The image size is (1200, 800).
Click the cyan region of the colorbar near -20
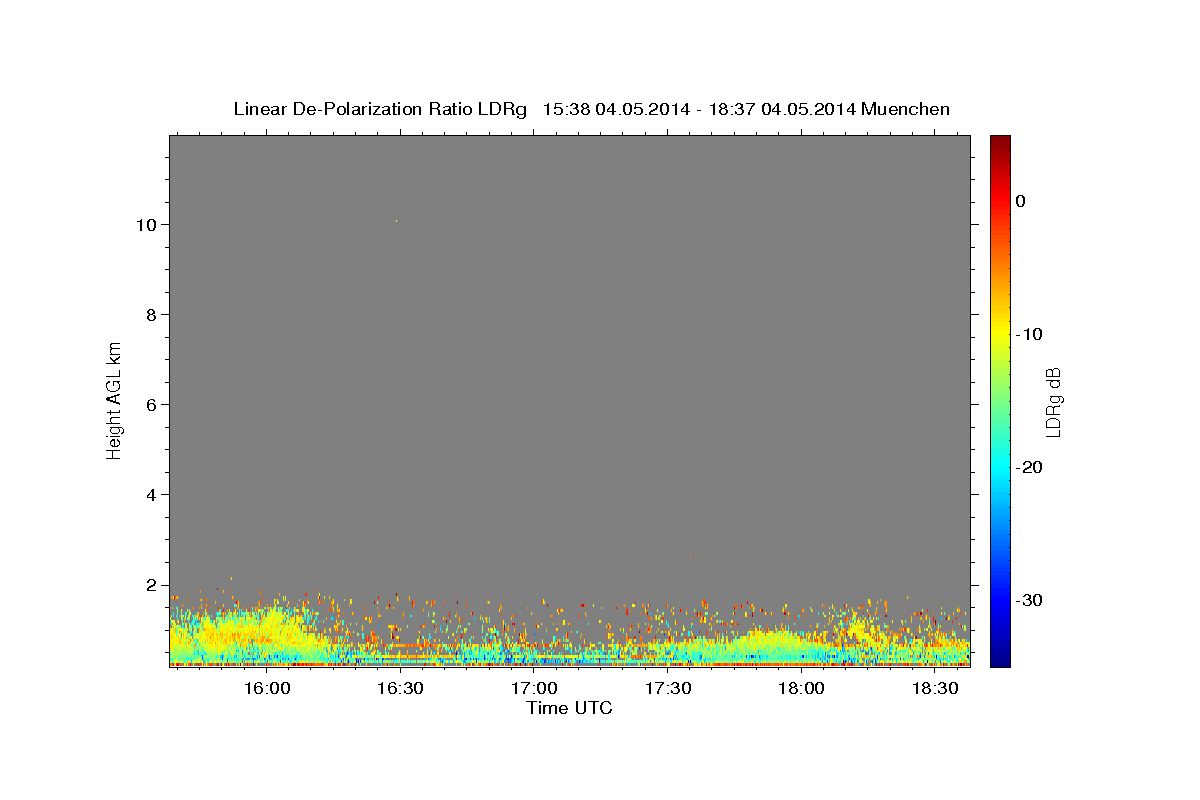(x=1000, y=467)
